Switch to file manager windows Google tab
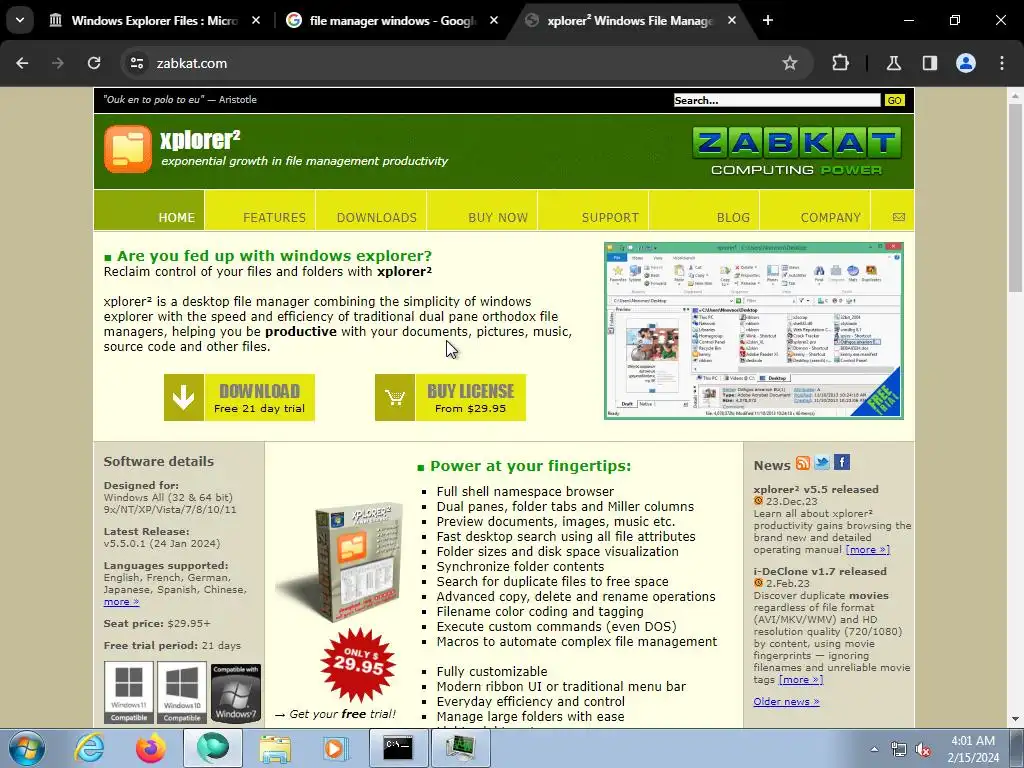This screenshot has height=768, width=1024. (392, 20)
